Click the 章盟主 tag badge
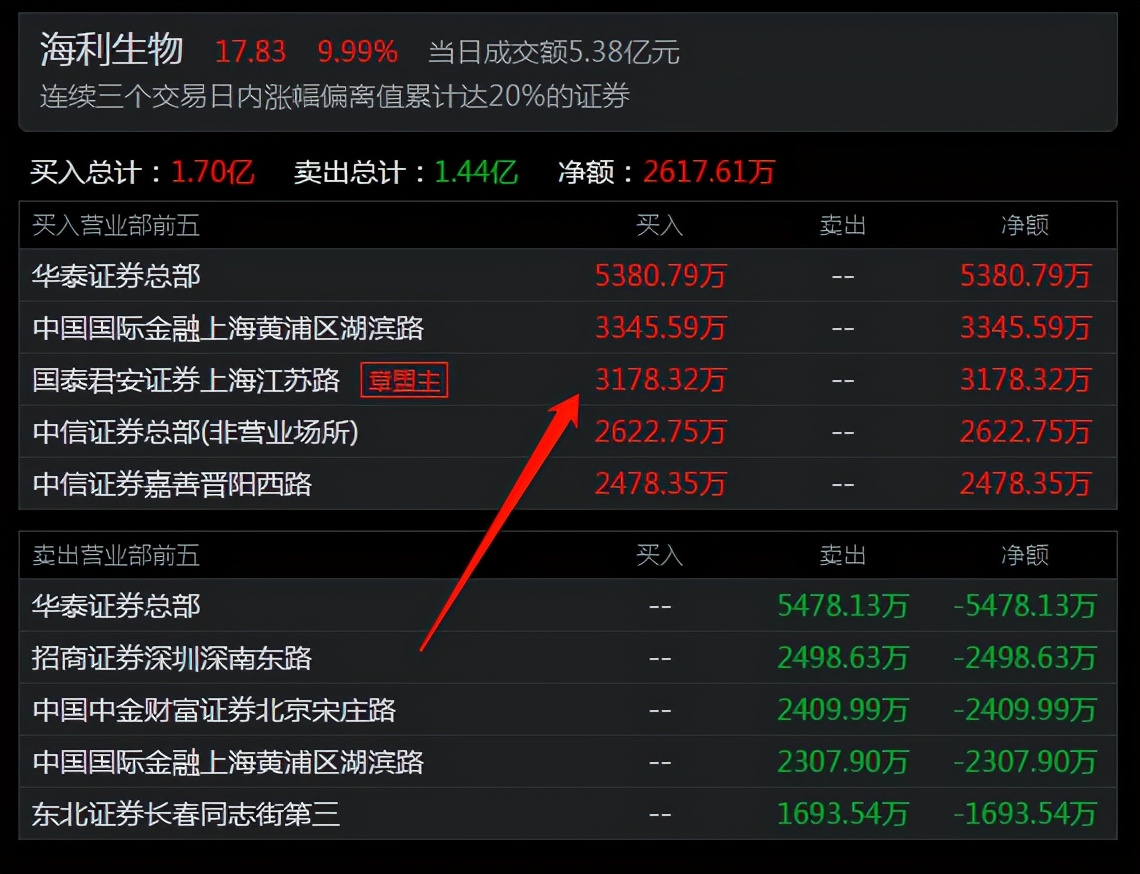The width and height of the screenshot is (1140, 874). [x=404, y=380]
